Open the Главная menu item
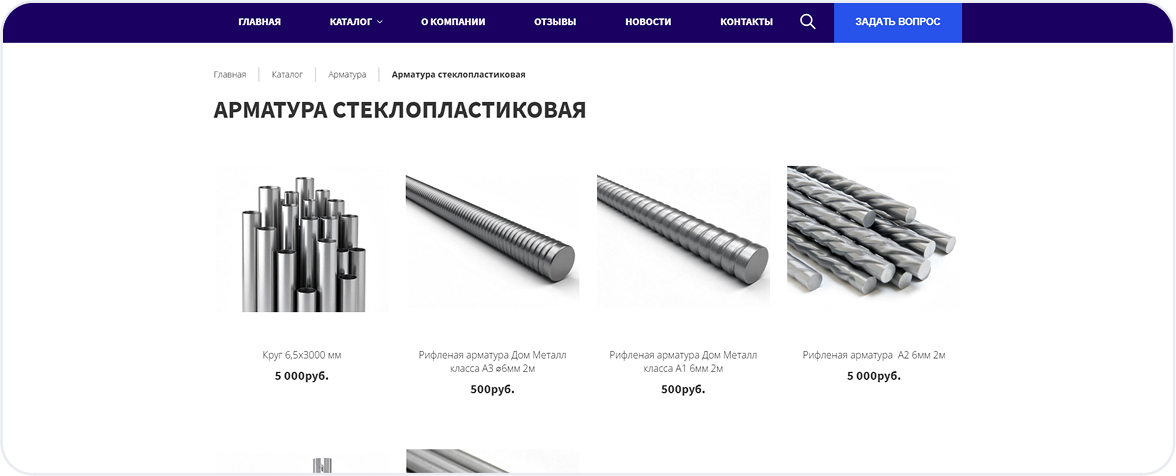Image resolution: width=1176 pixels, height=476 pixels. tap(260, 22)
